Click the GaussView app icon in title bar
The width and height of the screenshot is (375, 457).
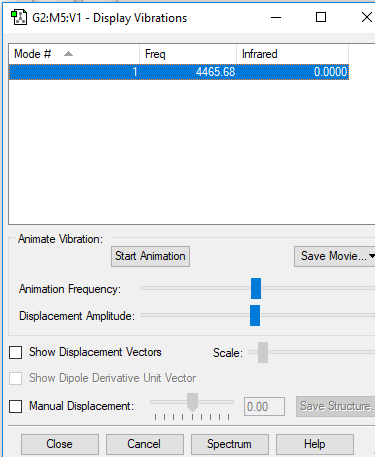click(x=19, y=18)
